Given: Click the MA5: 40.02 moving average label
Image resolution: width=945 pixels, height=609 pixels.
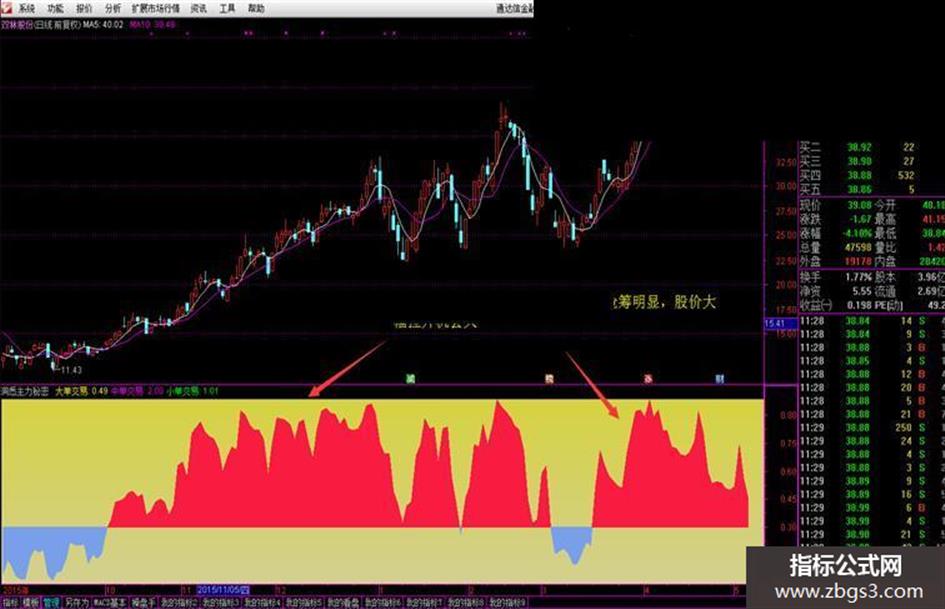Looking at the screenshot, I should click(x=103, y=25).
